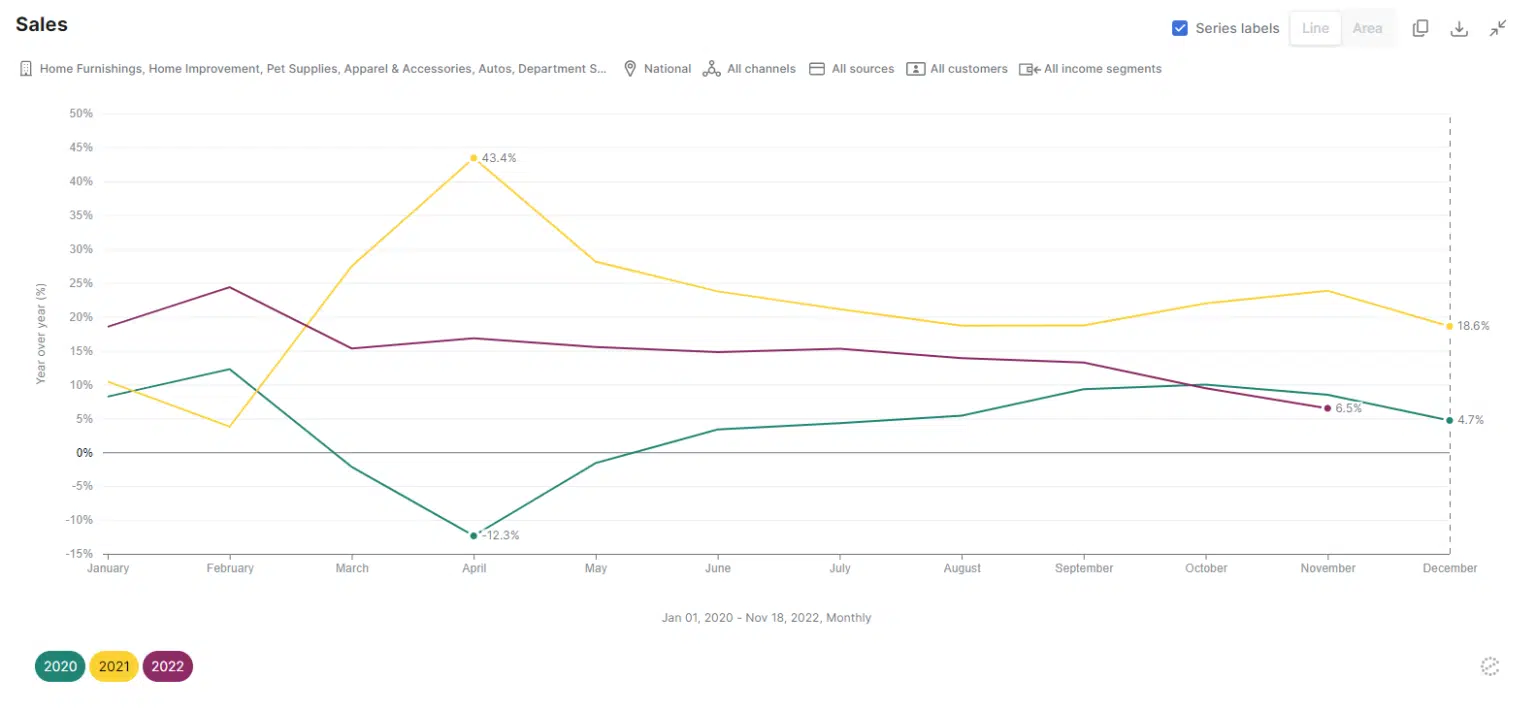This screenshot has width=1536, height=711.
Task: Switch to the Area chart view
Action: click(x=1367, y=28)
